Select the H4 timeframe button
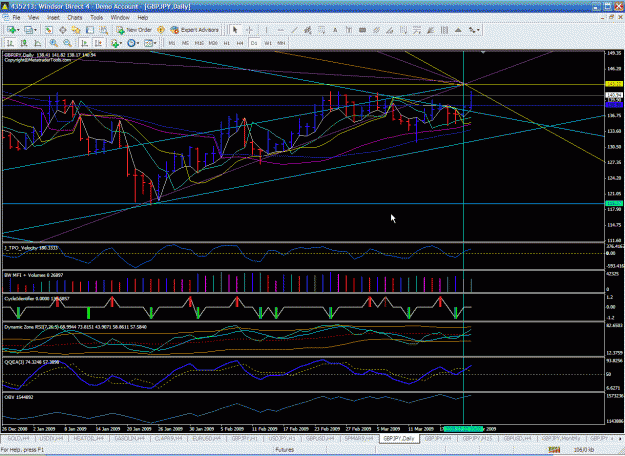 pos(240,43)
